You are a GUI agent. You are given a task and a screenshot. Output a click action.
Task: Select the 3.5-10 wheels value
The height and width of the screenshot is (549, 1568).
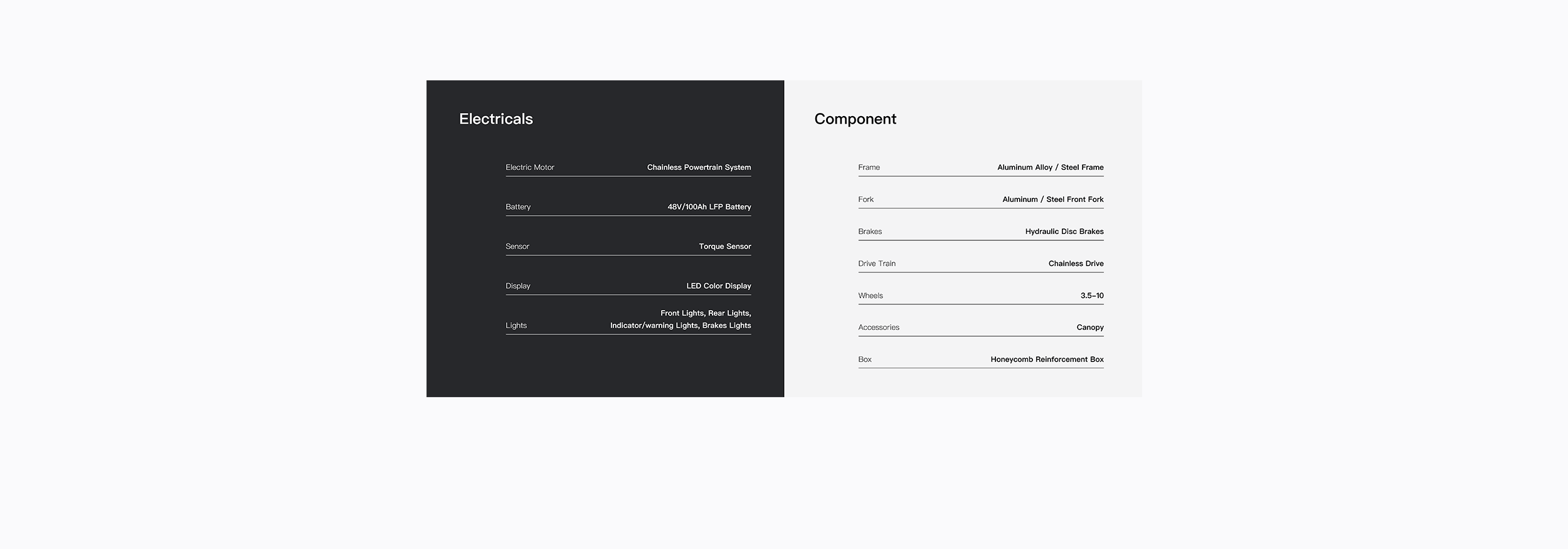click(x=1092, y=296)
